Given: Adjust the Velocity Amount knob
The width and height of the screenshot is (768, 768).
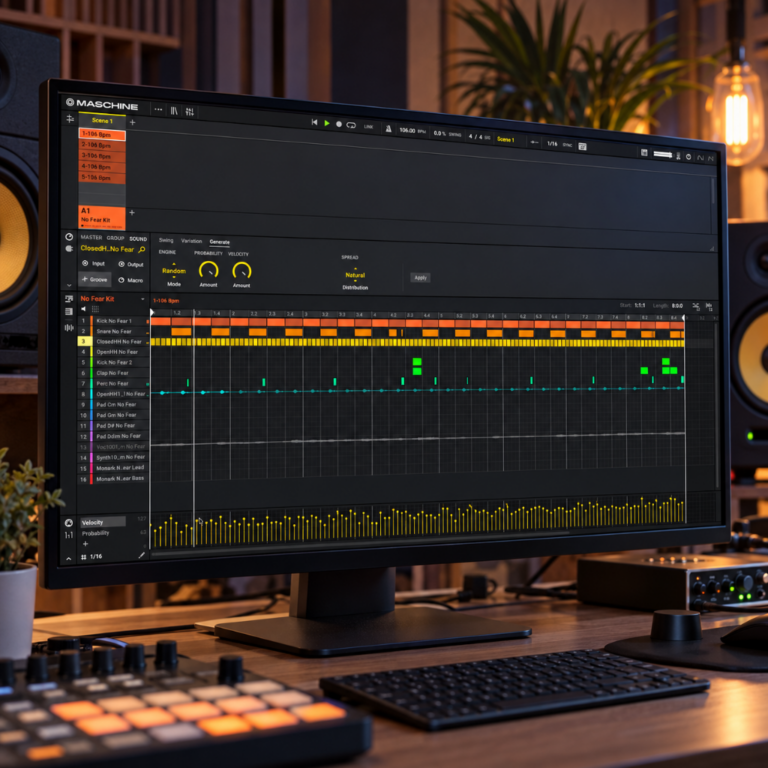Looking at the screenshot, I should 241,271.
